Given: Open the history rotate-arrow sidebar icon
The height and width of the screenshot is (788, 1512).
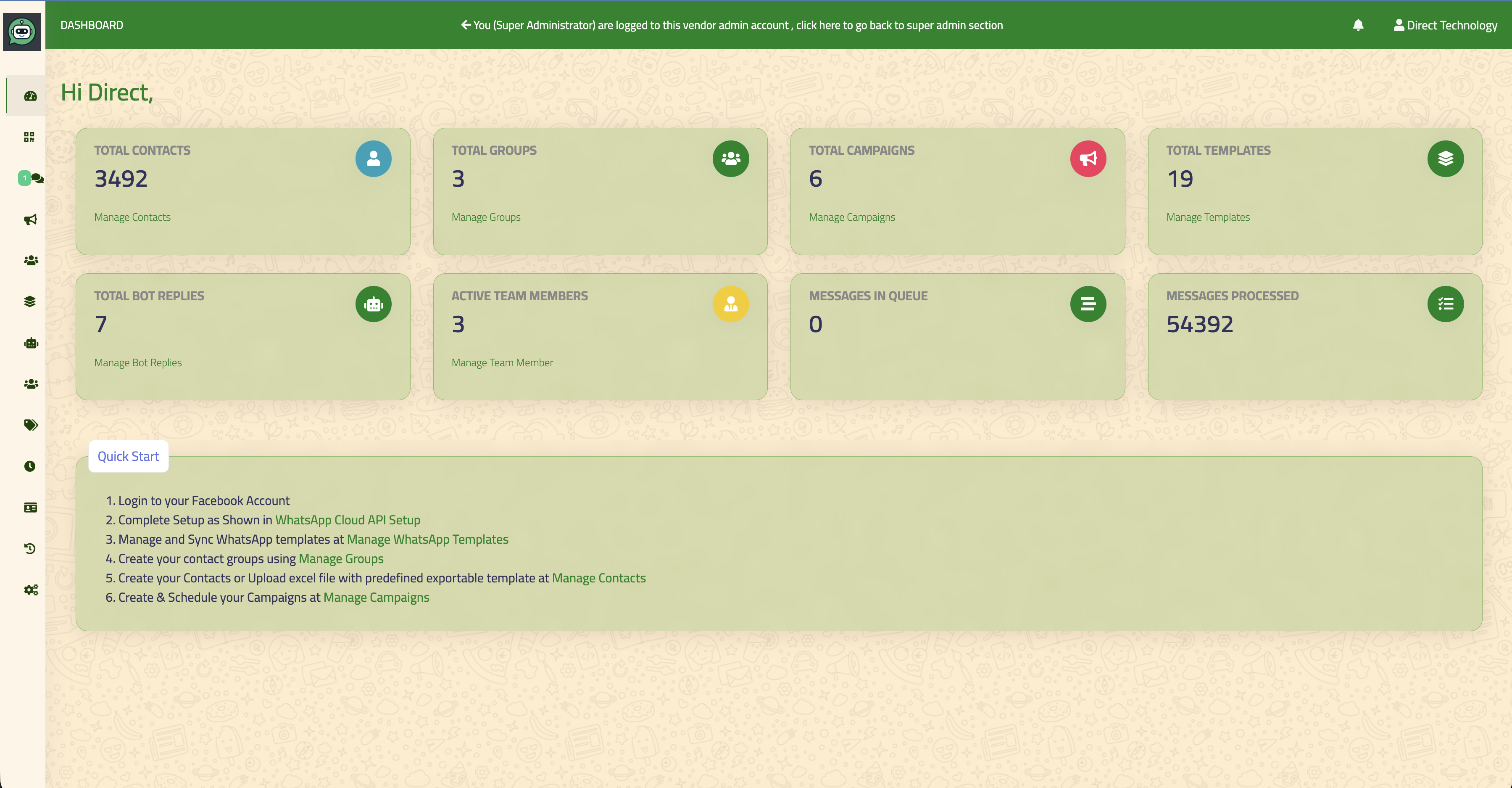Looking at the screenshot, I should point(30,548).
